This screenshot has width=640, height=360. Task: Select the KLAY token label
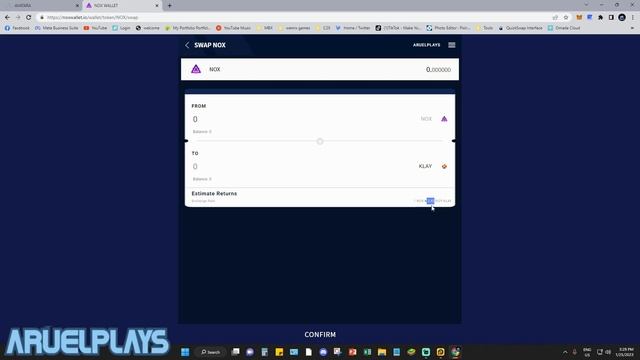(425, 166)
